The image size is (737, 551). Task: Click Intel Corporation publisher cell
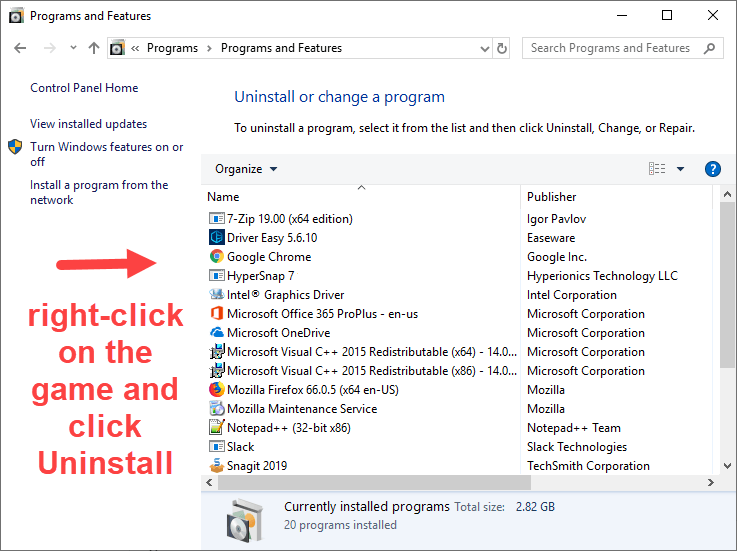pyautogui.click(x=572, y=295)
